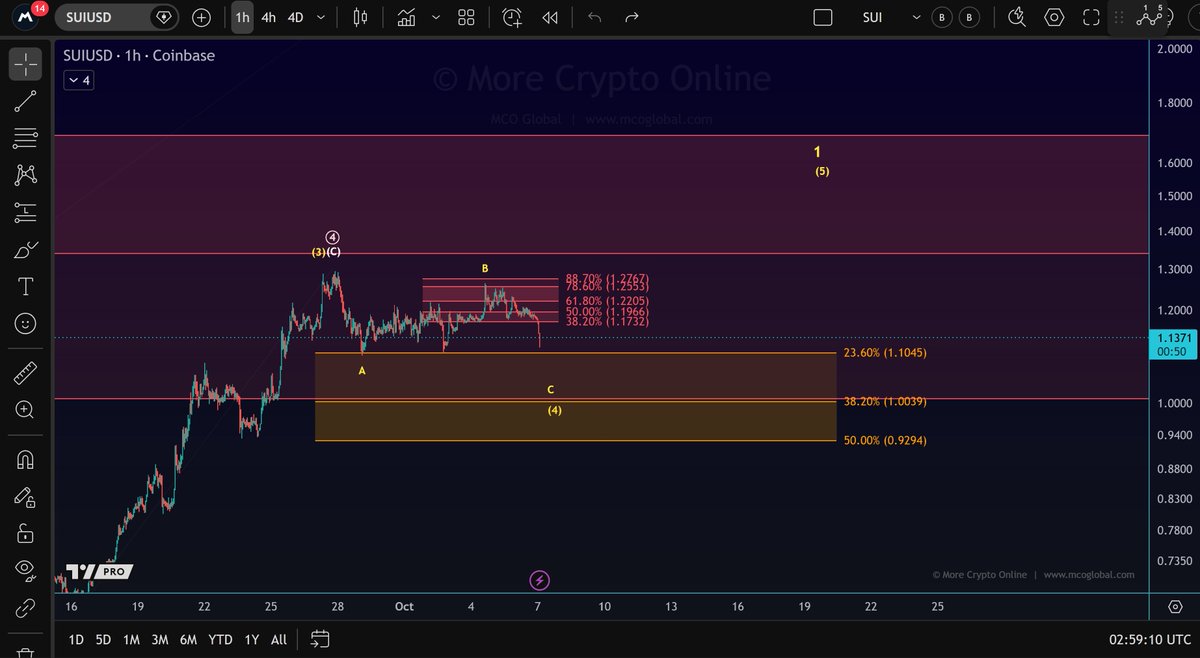Click the diamond icon in symbol box
Image resolution: width=1200 pixels, height=658 pixels.
(x=163, y=17)
